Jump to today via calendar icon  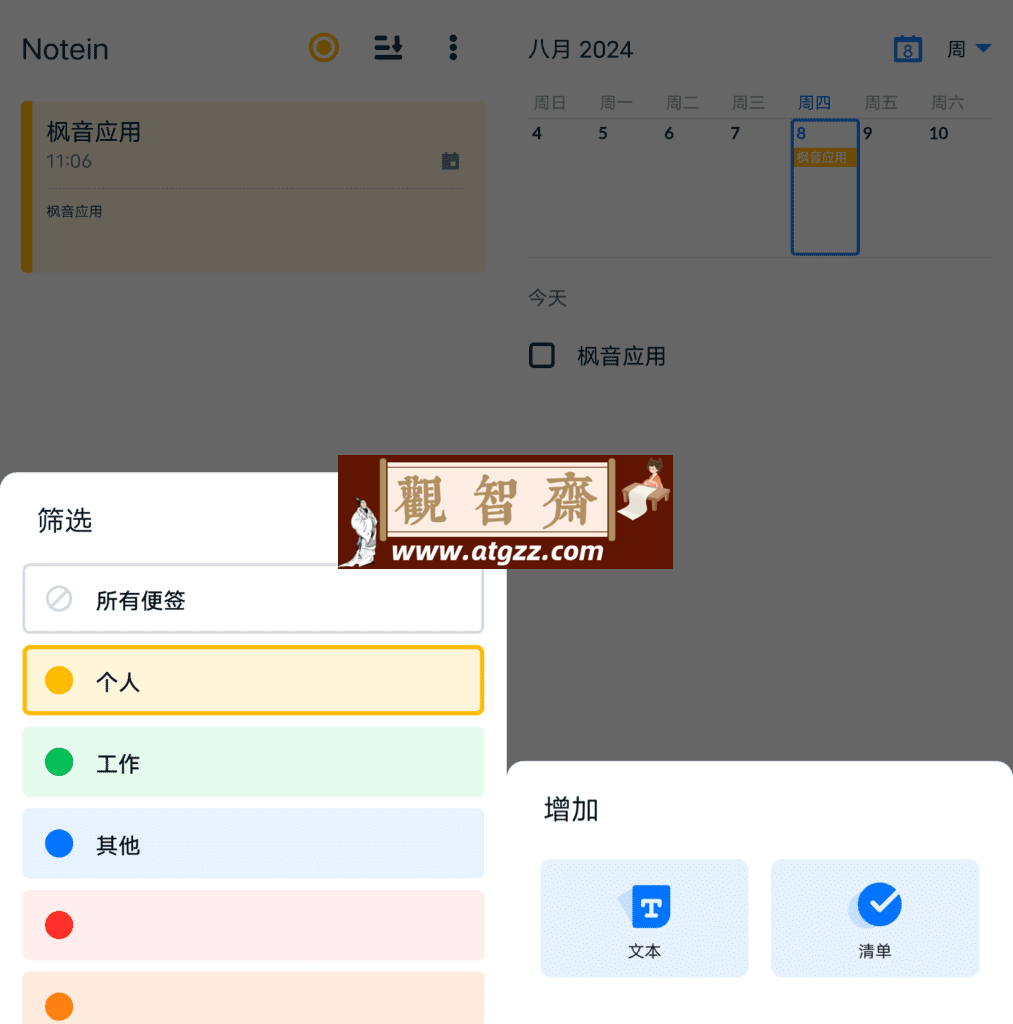[x=907, y=49]
